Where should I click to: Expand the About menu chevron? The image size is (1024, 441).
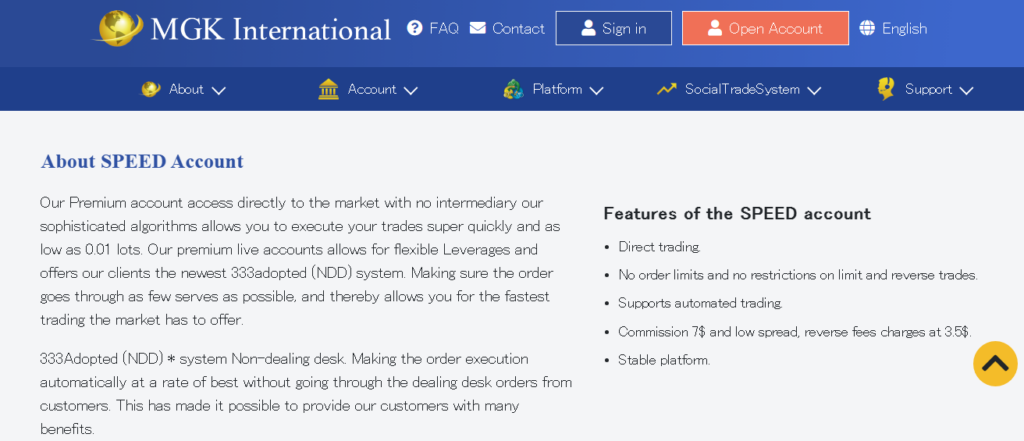[x=219, y=90]
